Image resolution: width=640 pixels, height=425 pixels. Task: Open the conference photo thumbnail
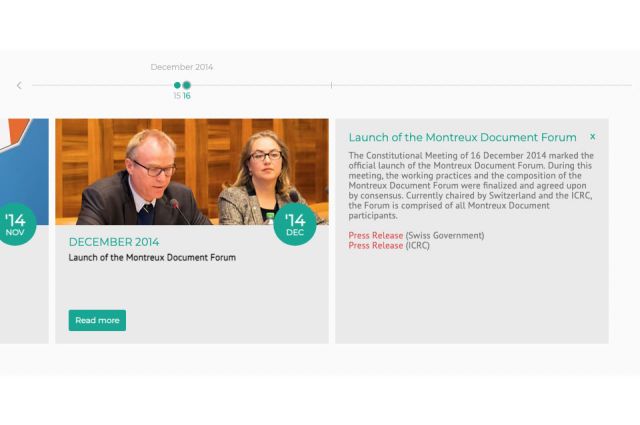(x=192, y=172)
